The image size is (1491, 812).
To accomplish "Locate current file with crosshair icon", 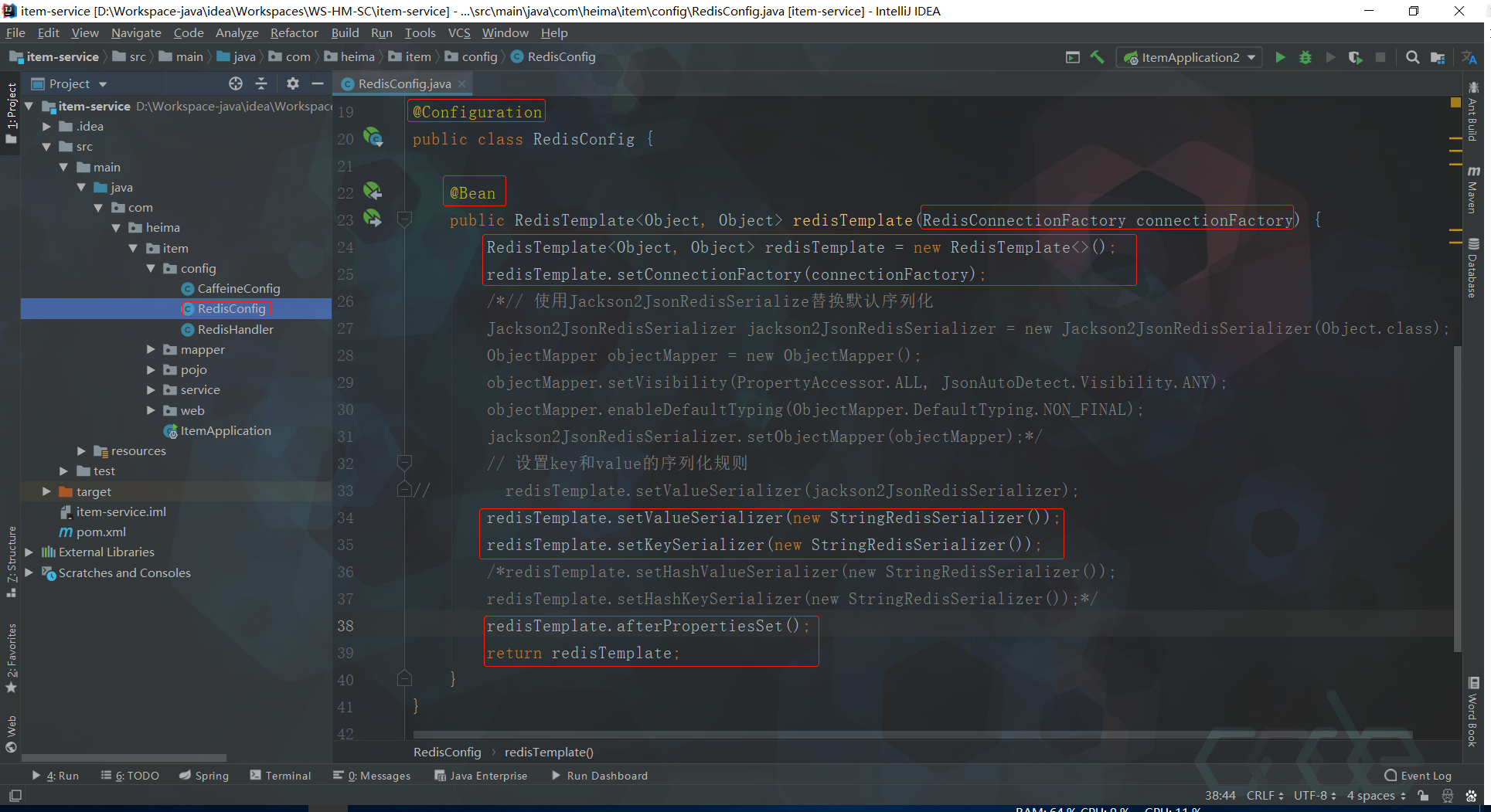I will (236, 83).
